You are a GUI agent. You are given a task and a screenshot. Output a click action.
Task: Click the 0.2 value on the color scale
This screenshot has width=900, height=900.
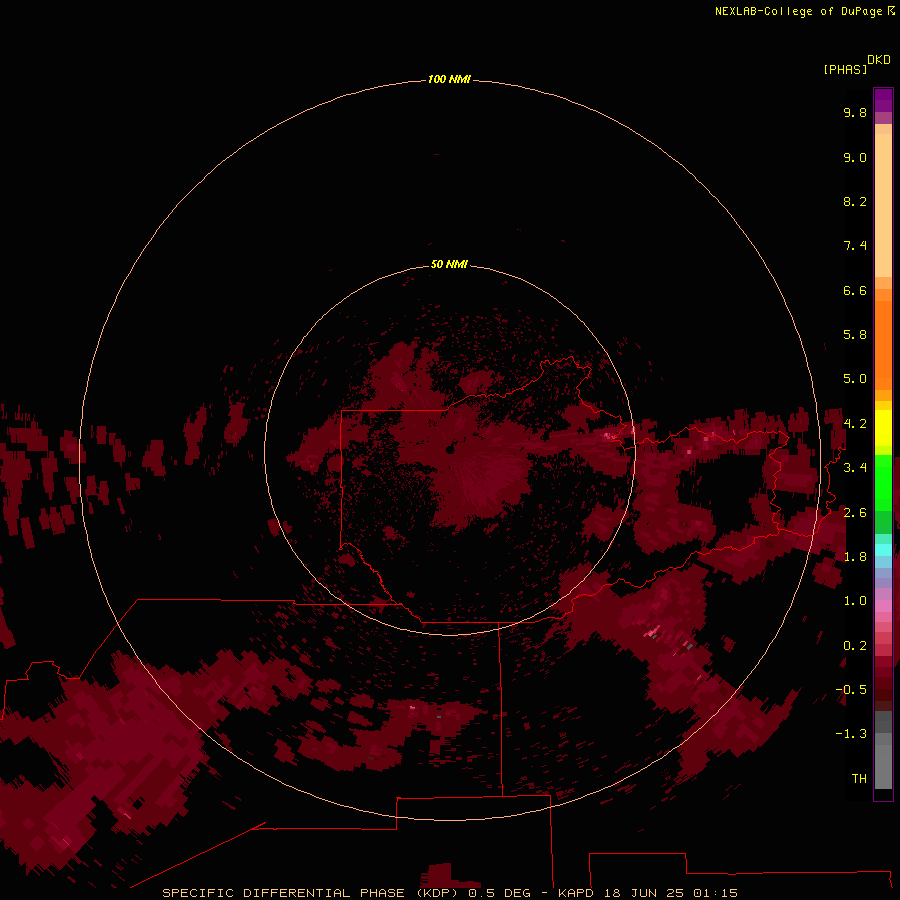[x=855, y=646]
